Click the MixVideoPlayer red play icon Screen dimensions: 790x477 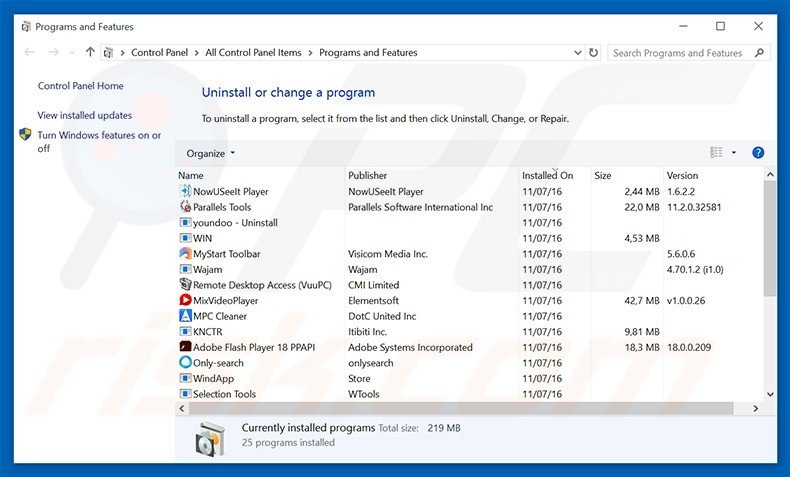point(185,300)
